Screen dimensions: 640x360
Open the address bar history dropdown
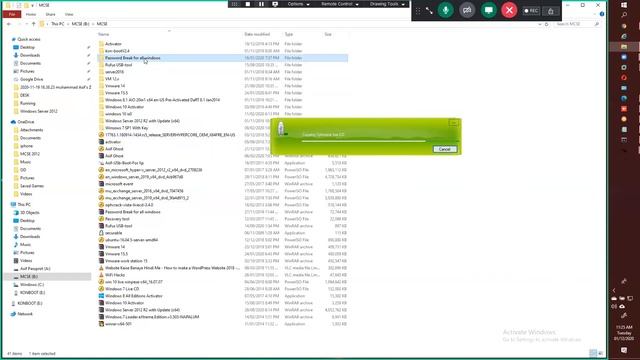tap(540, 24)
